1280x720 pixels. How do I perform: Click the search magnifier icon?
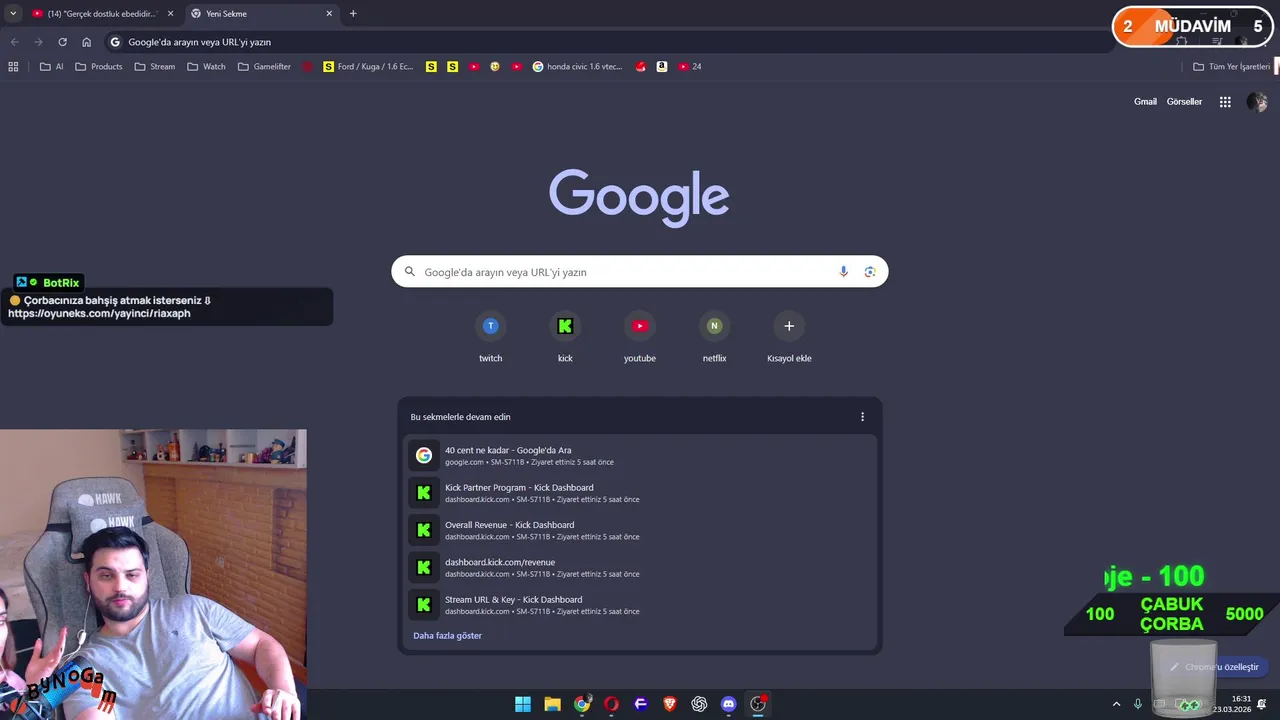pos(409,272)
